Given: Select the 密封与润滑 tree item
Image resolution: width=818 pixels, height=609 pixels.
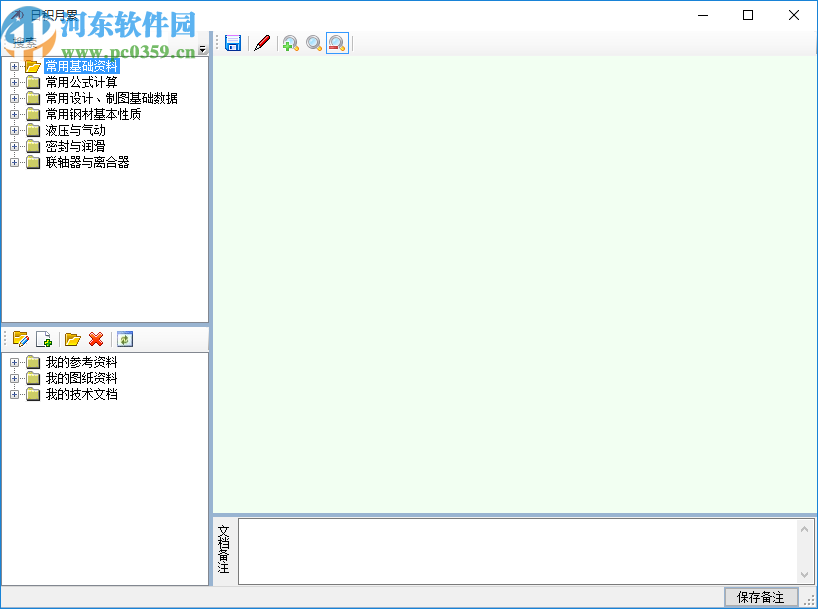Looking at the screenshot, I should (x=74, y=146).
